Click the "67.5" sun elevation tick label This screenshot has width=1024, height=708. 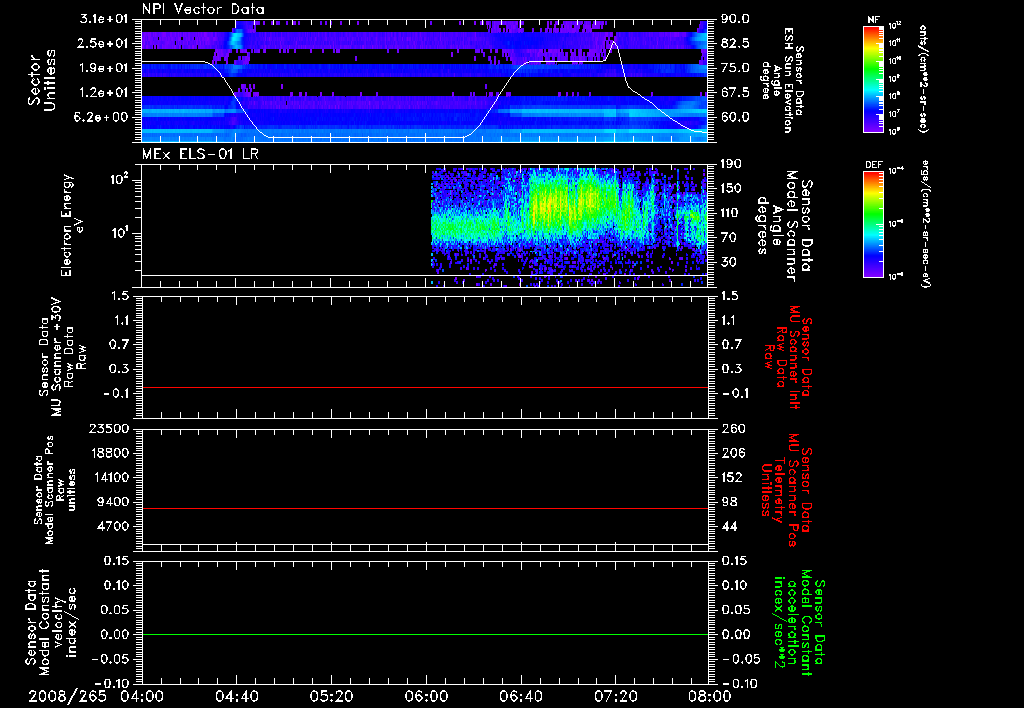pyautogui.click(x=735, y=92)
